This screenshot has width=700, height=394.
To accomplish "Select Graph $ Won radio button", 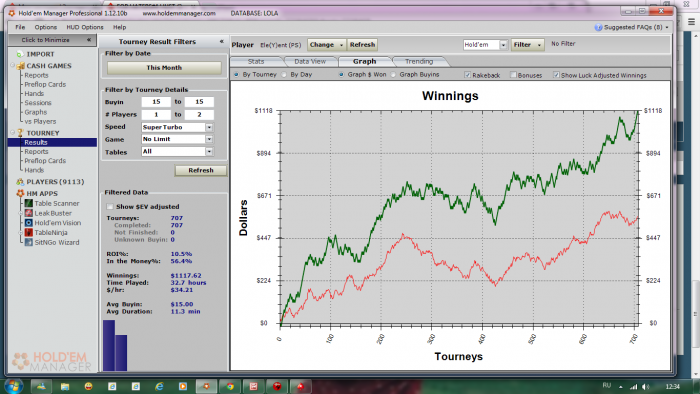I will coord(342,75).
